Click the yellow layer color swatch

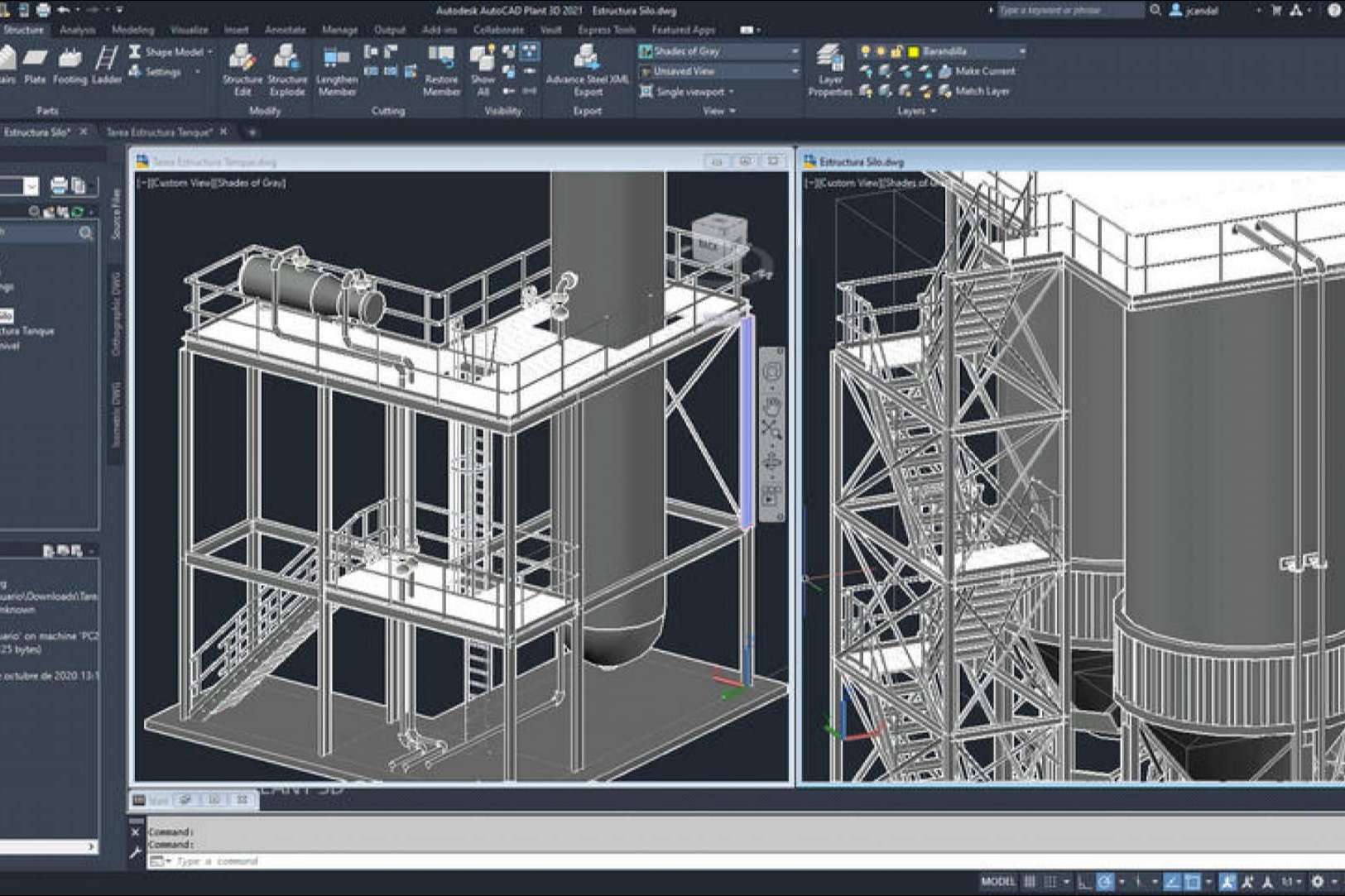point(914,51)
